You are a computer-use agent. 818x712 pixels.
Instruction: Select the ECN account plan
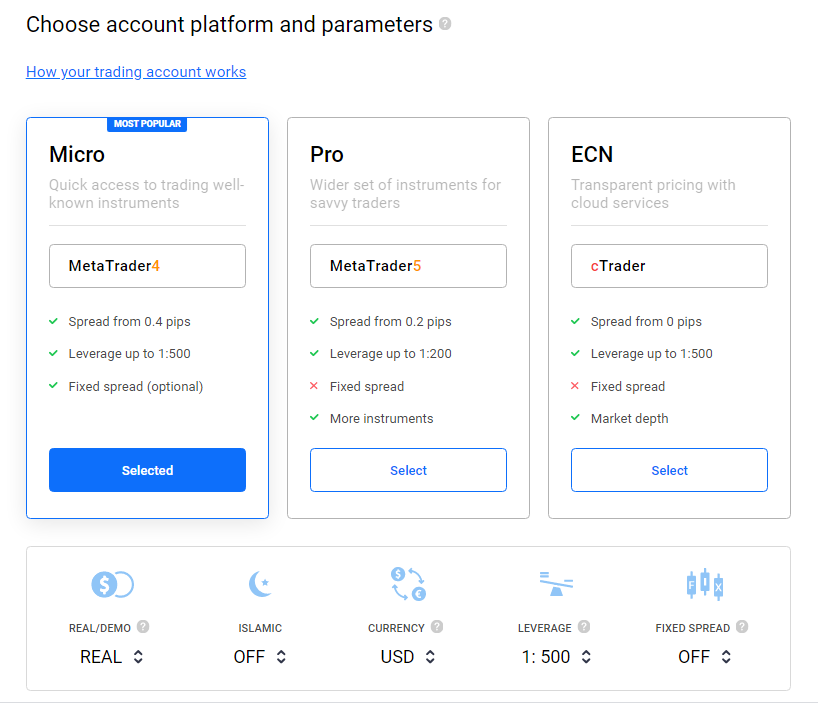point(669,470)
